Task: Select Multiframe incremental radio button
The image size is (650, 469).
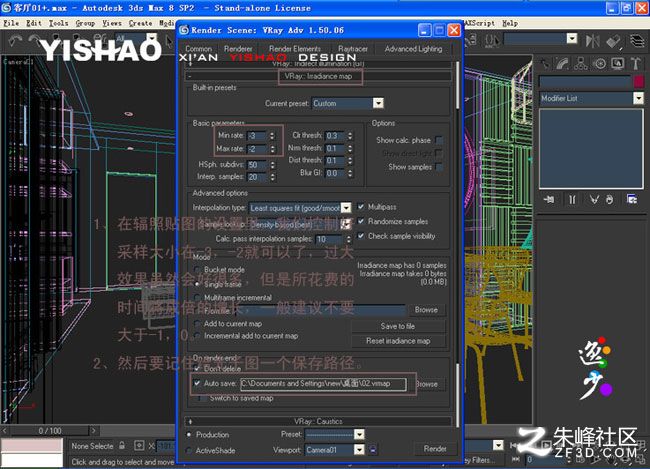Action: tap(197, 298)
